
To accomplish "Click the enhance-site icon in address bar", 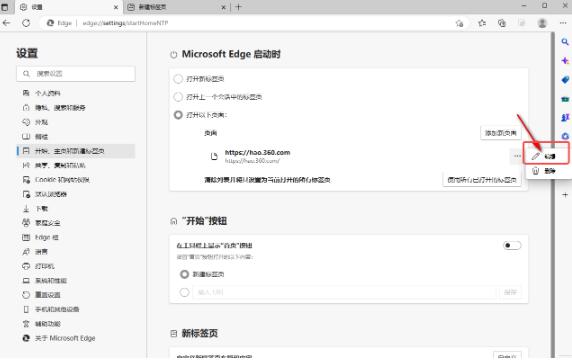I will pos(459,23).
